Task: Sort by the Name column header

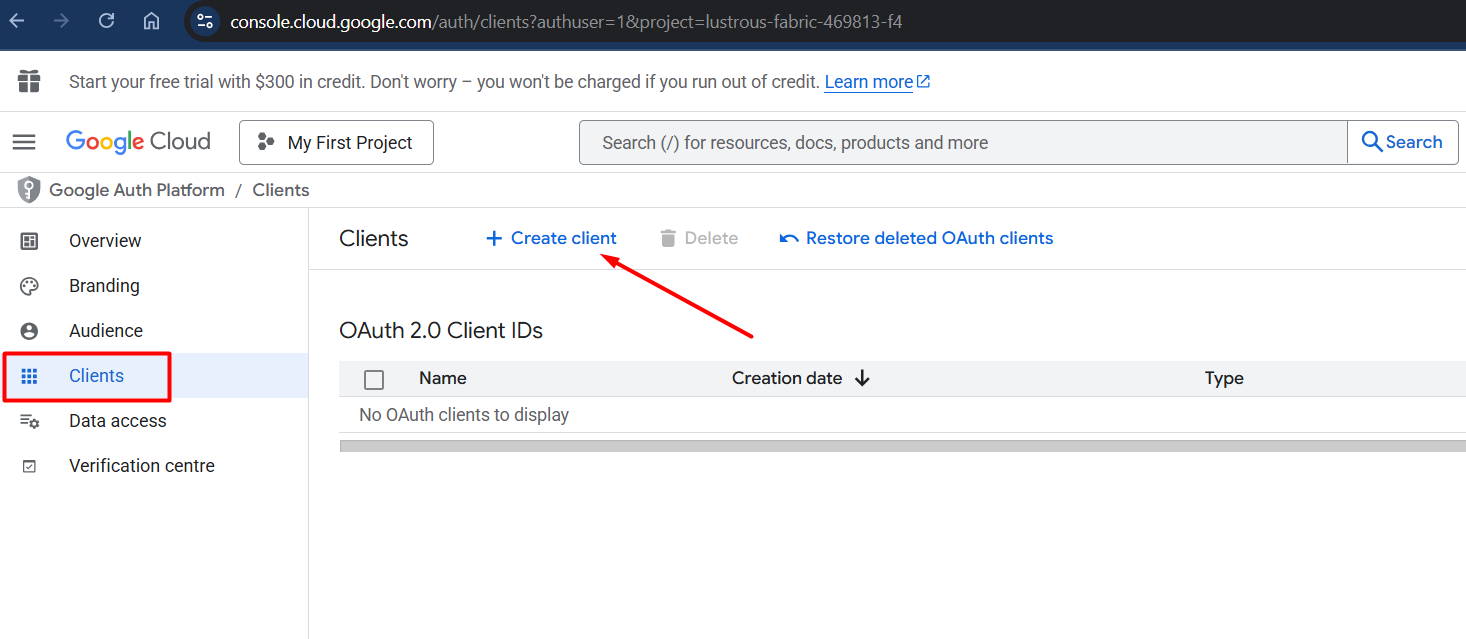Action: pos(443,378)
